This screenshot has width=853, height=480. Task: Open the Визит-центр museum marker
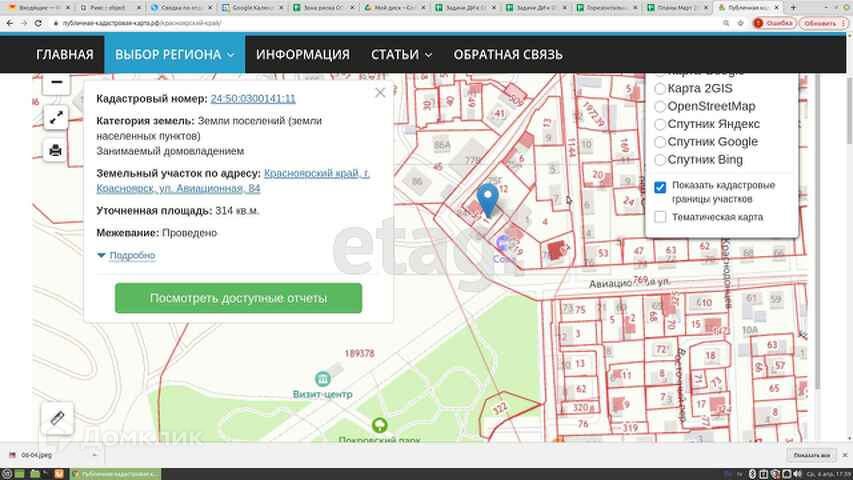323,378
